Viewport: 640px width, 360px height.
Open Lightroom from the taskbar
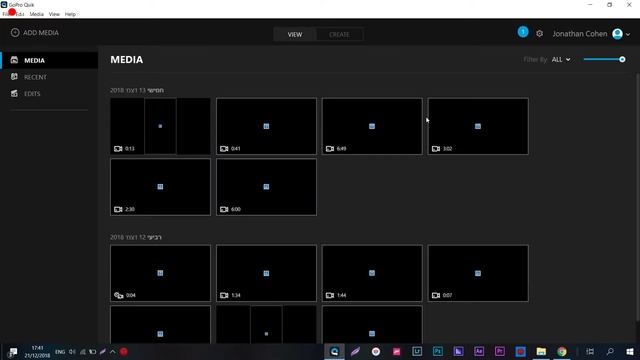tap(417, 351)
